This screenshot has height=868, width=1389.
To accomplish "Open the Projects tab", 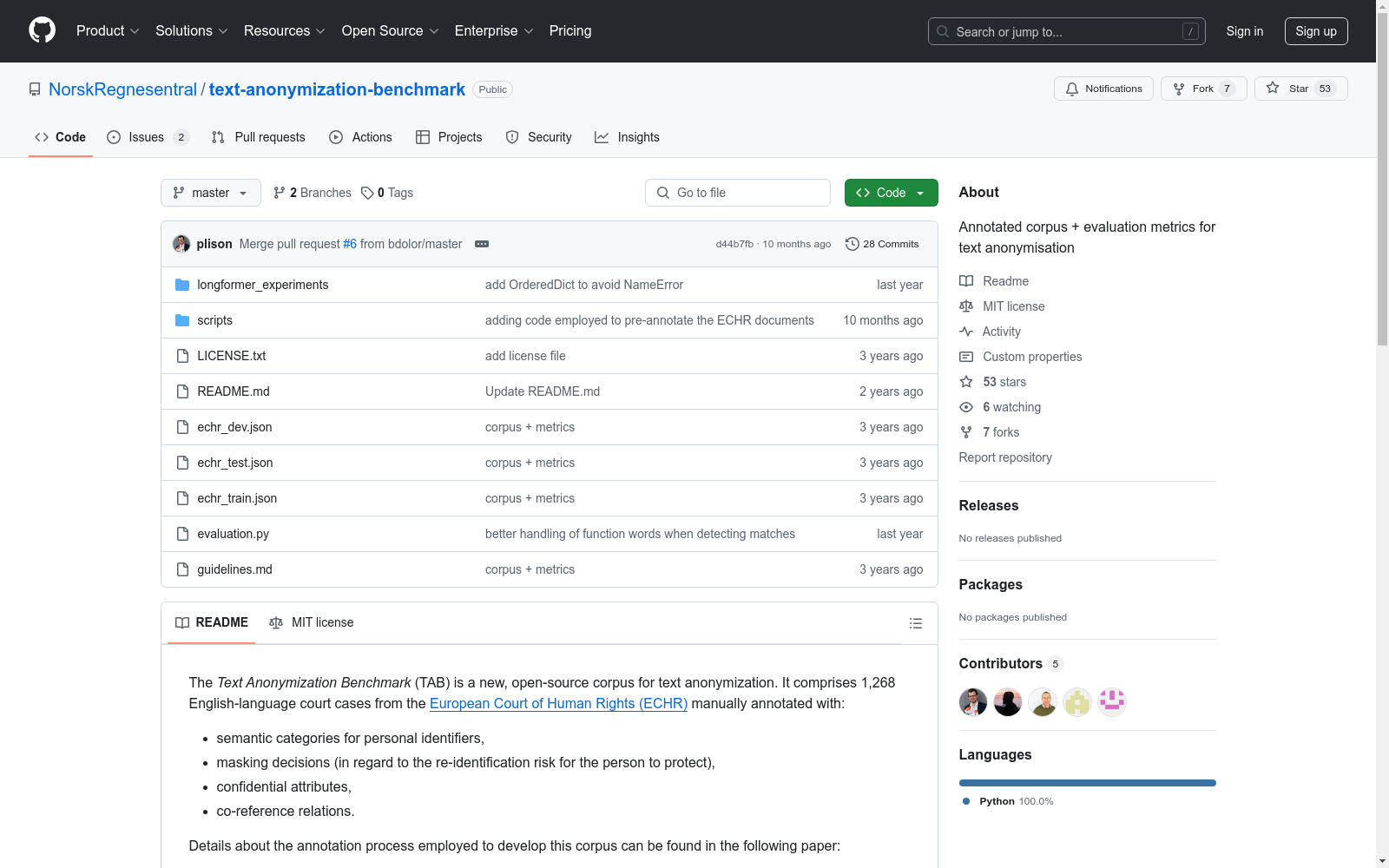I will [x=449, y=137].
